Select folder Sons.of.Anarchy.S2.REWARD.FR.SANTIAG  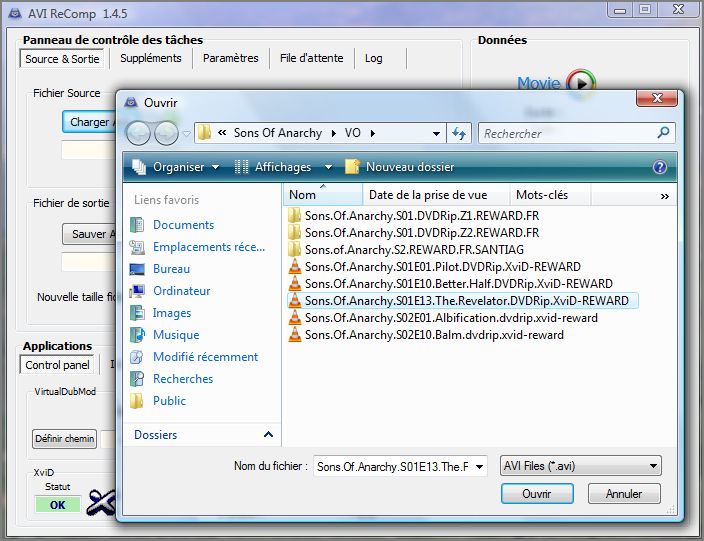(x=414, y=250)
